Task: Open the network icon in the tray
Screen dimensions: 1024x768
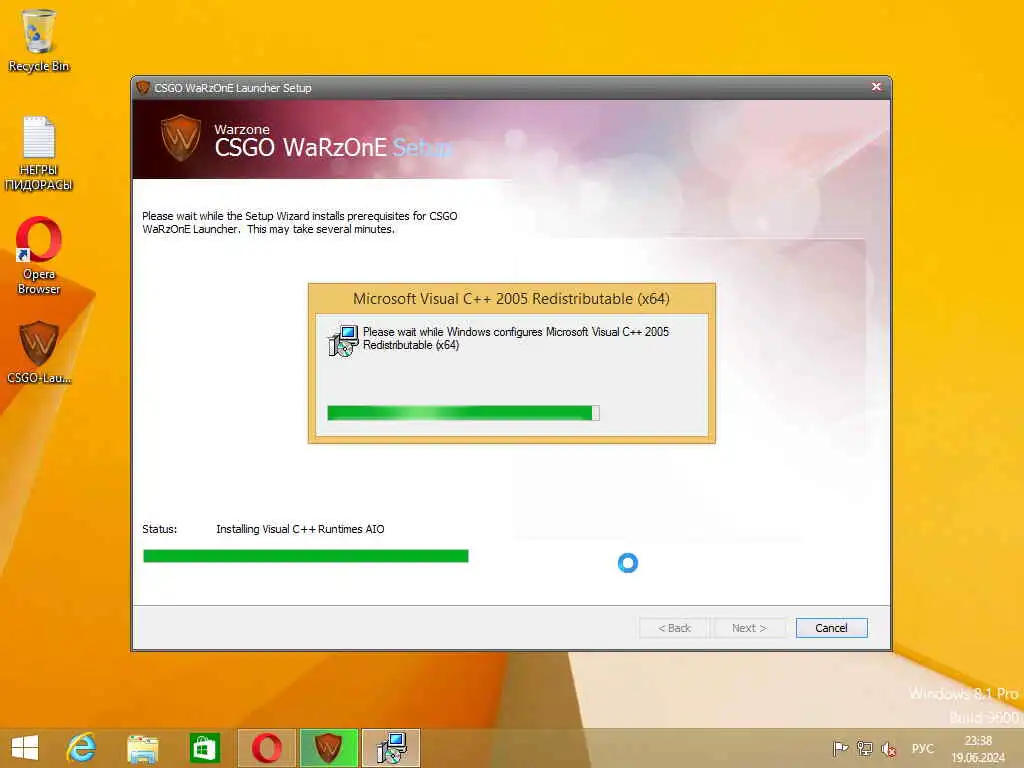Action: (865, 748)
